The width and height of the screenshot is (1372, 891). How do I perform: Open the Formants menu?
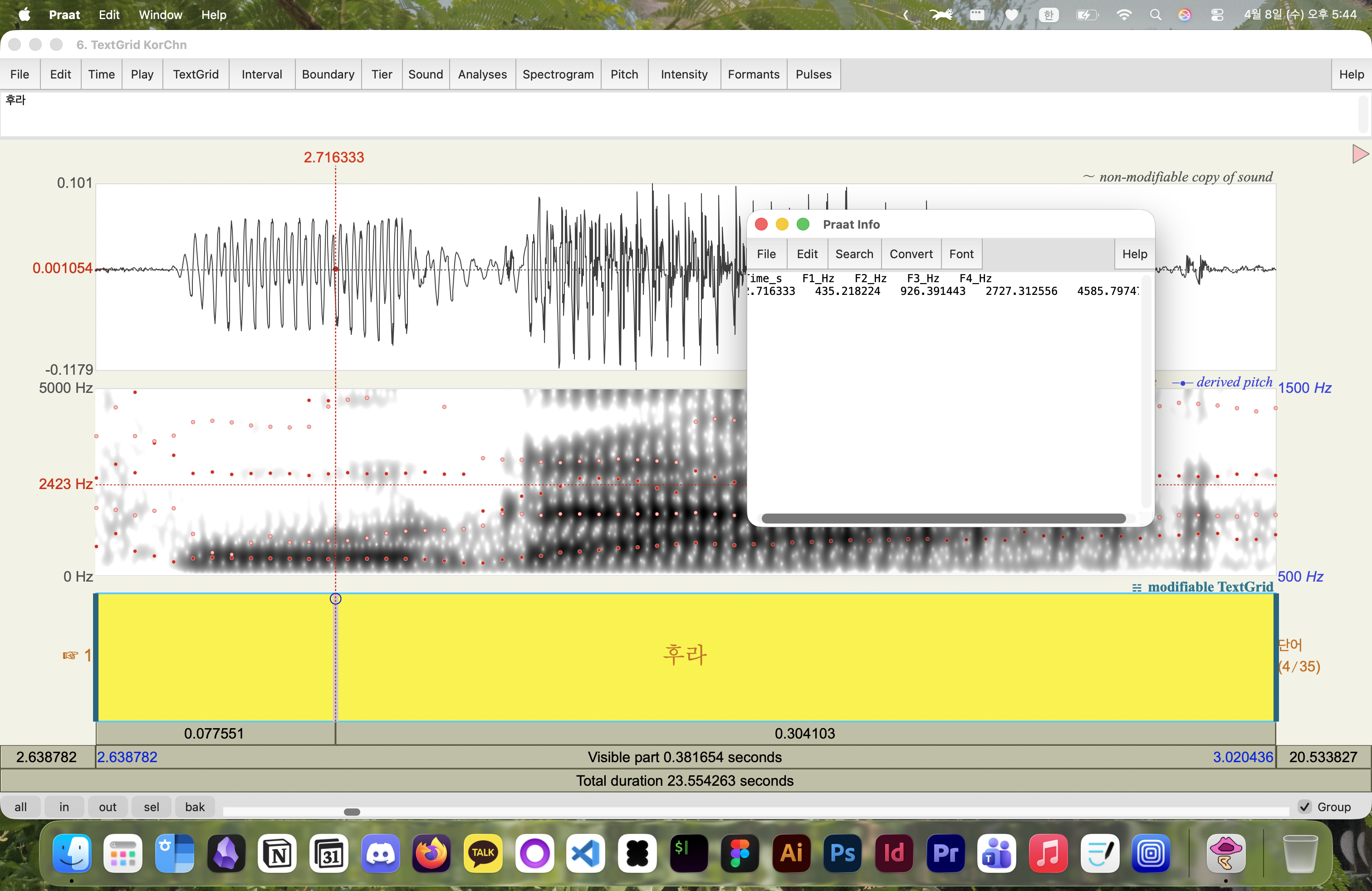point(753,74)
